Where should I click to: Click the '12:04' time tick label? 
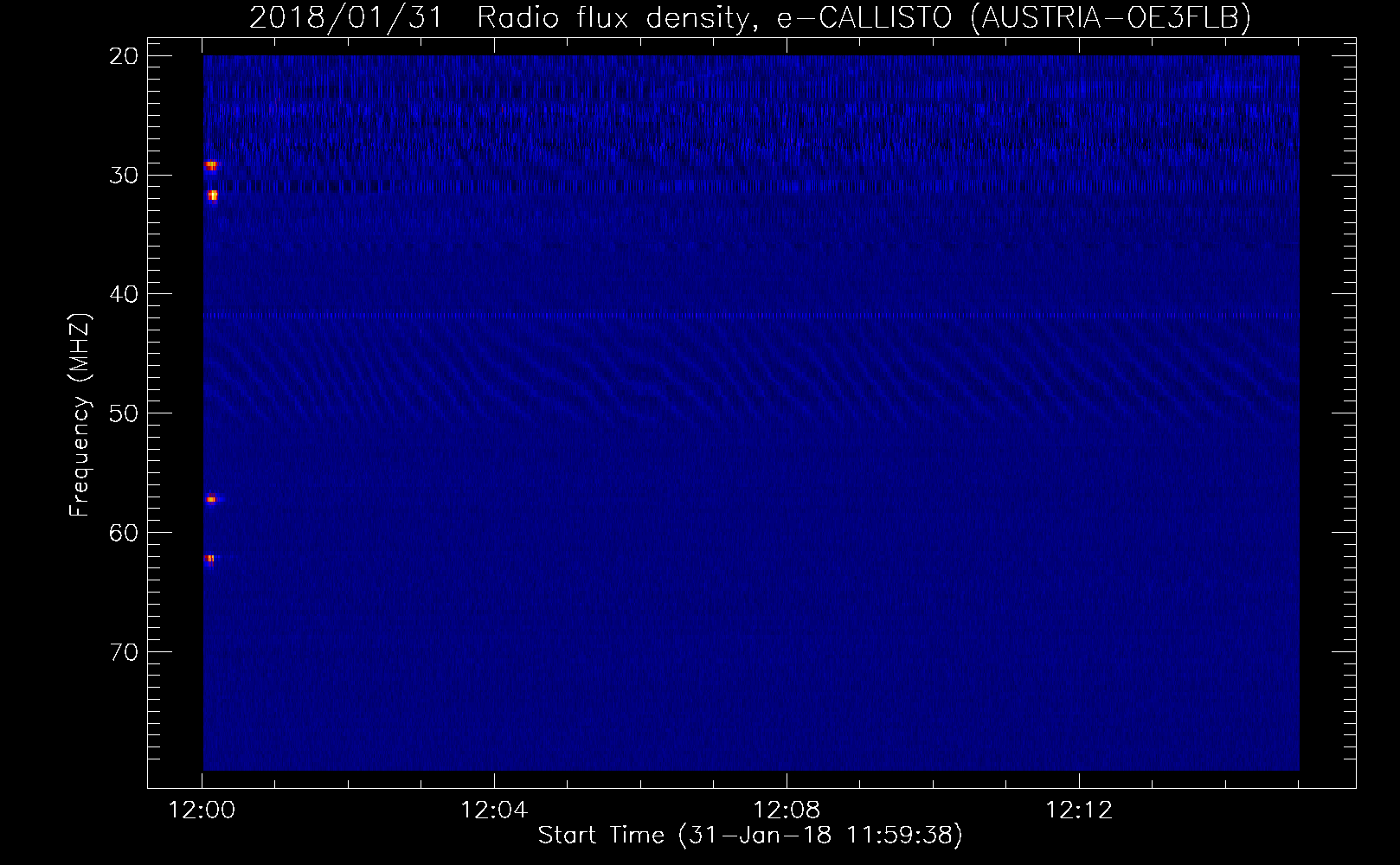tap(494, 811)
